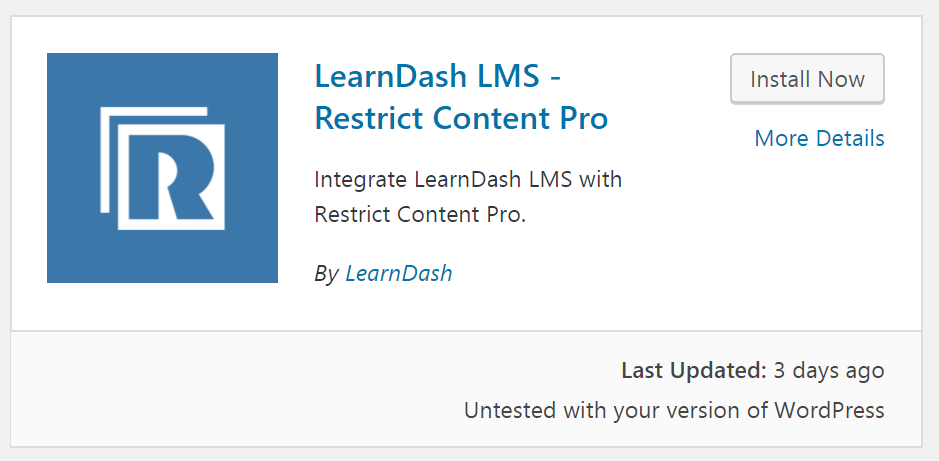Viewport: 939px width, 461px height.
Task: Click the Install Now button
Action: (807, 79)
